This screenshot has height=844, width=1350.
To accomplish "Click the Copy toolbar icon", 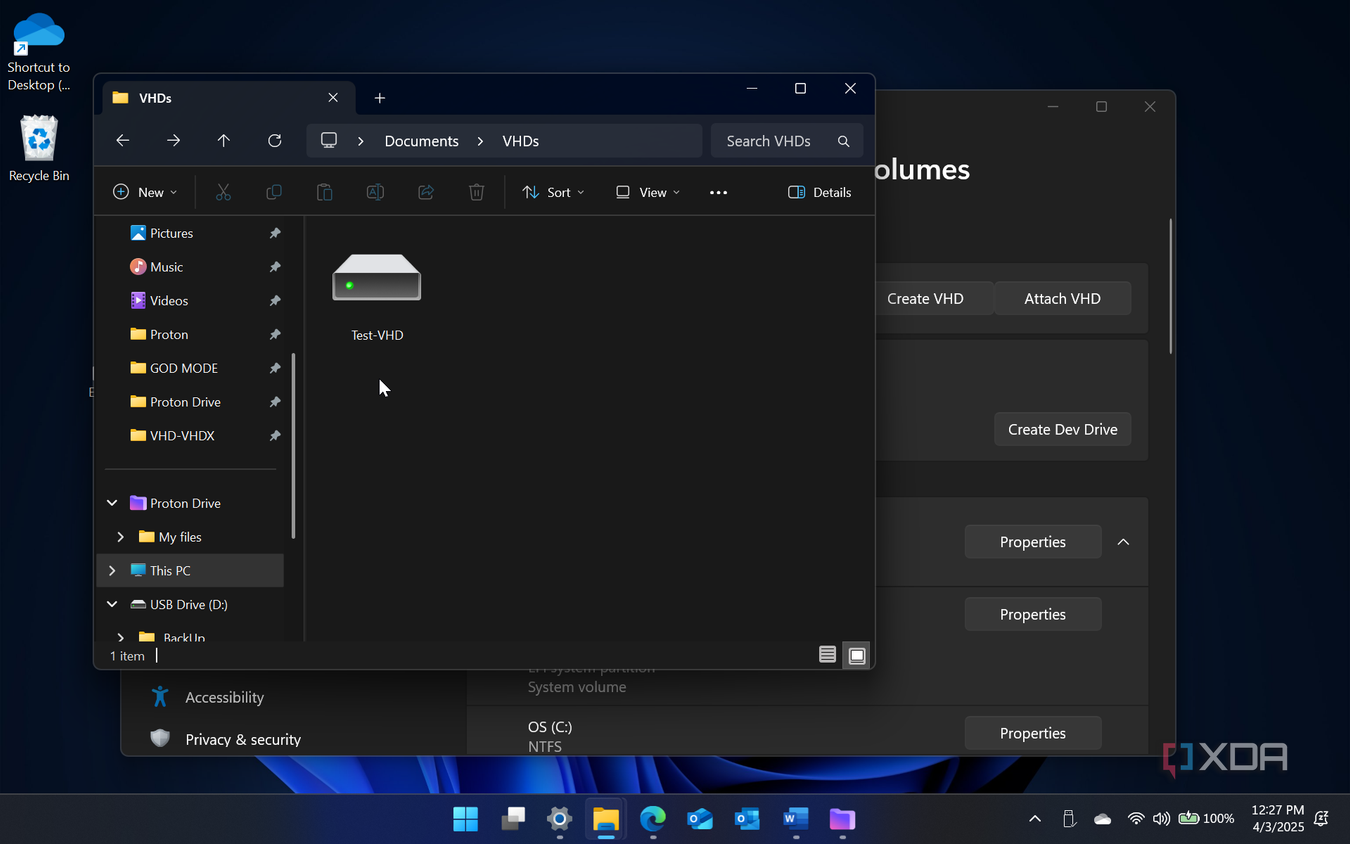I will click(x=274, y=192).
